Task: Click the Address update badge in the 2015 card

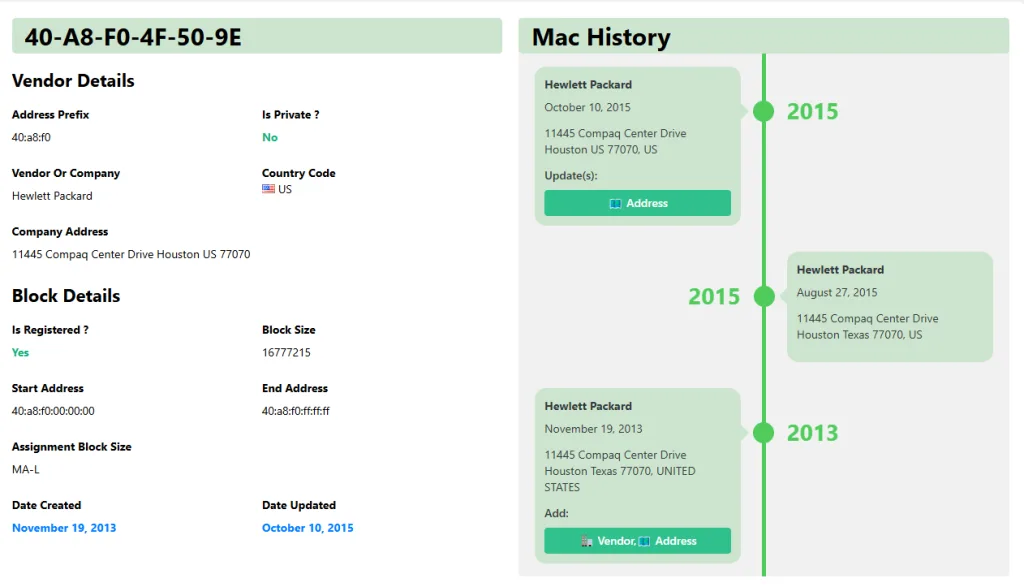Action: (638, 203)
